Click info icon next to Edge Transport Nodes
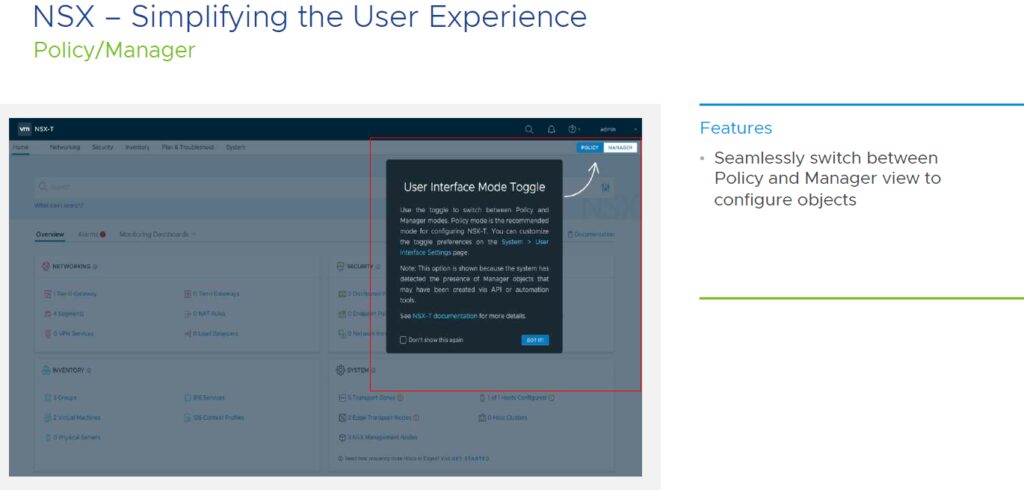Screen dimensions: 1024x490 coord(416,417)
